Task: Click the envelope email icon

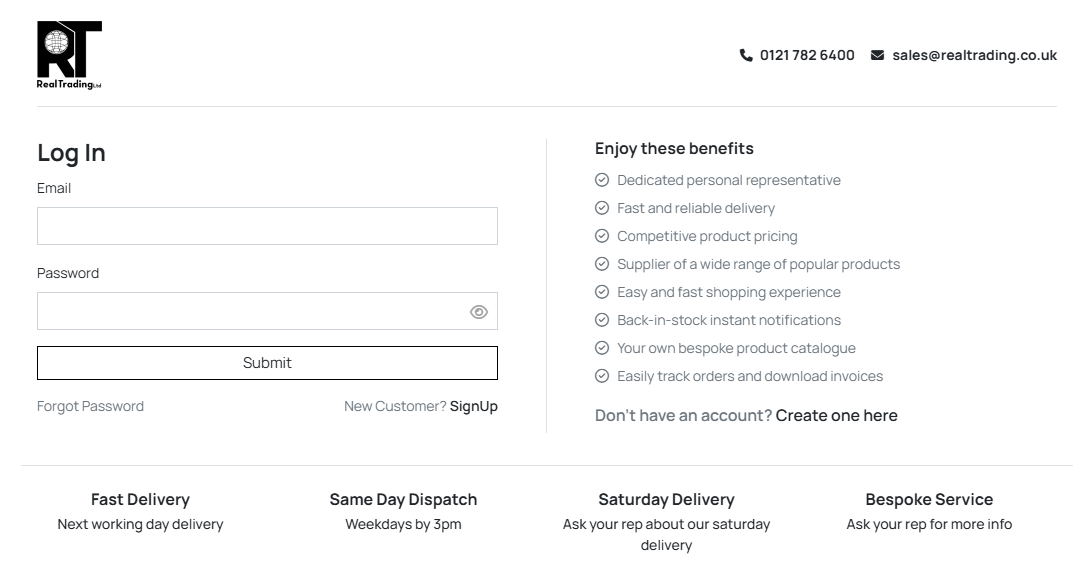Action: [x=877, y=55]
